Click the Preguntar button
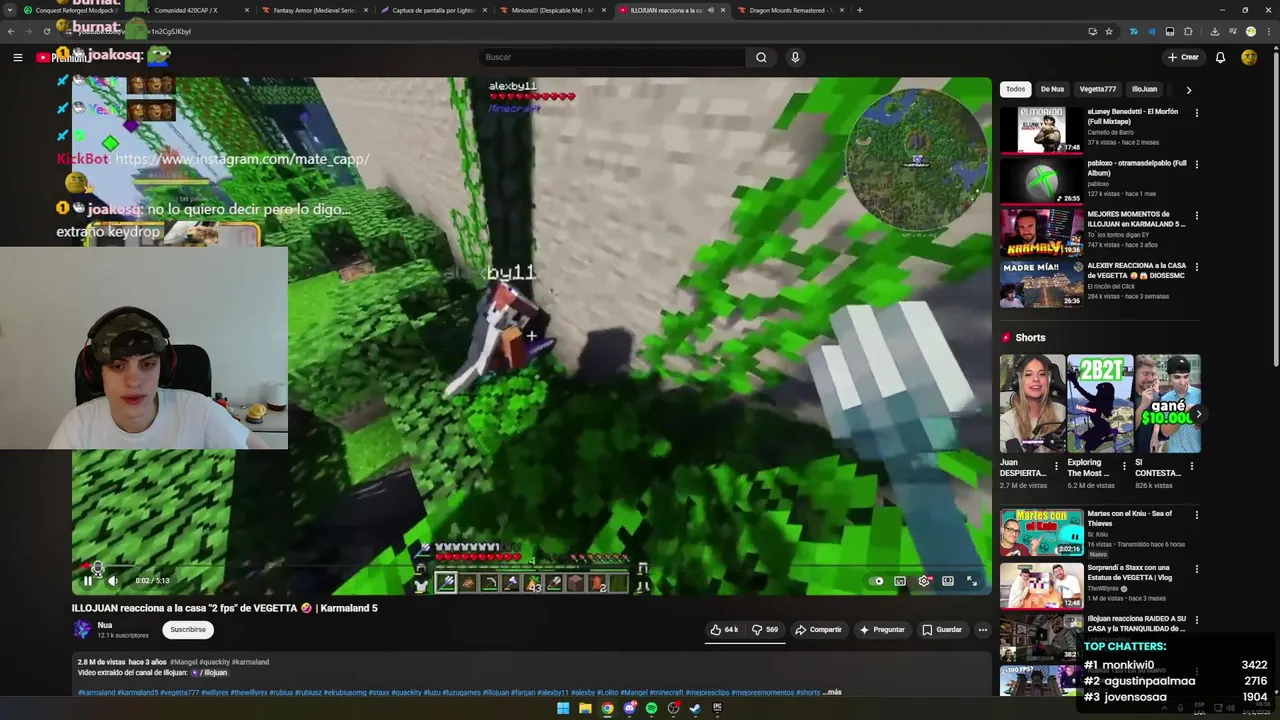Screen dimensions: 1280x720 pos(882,630)
